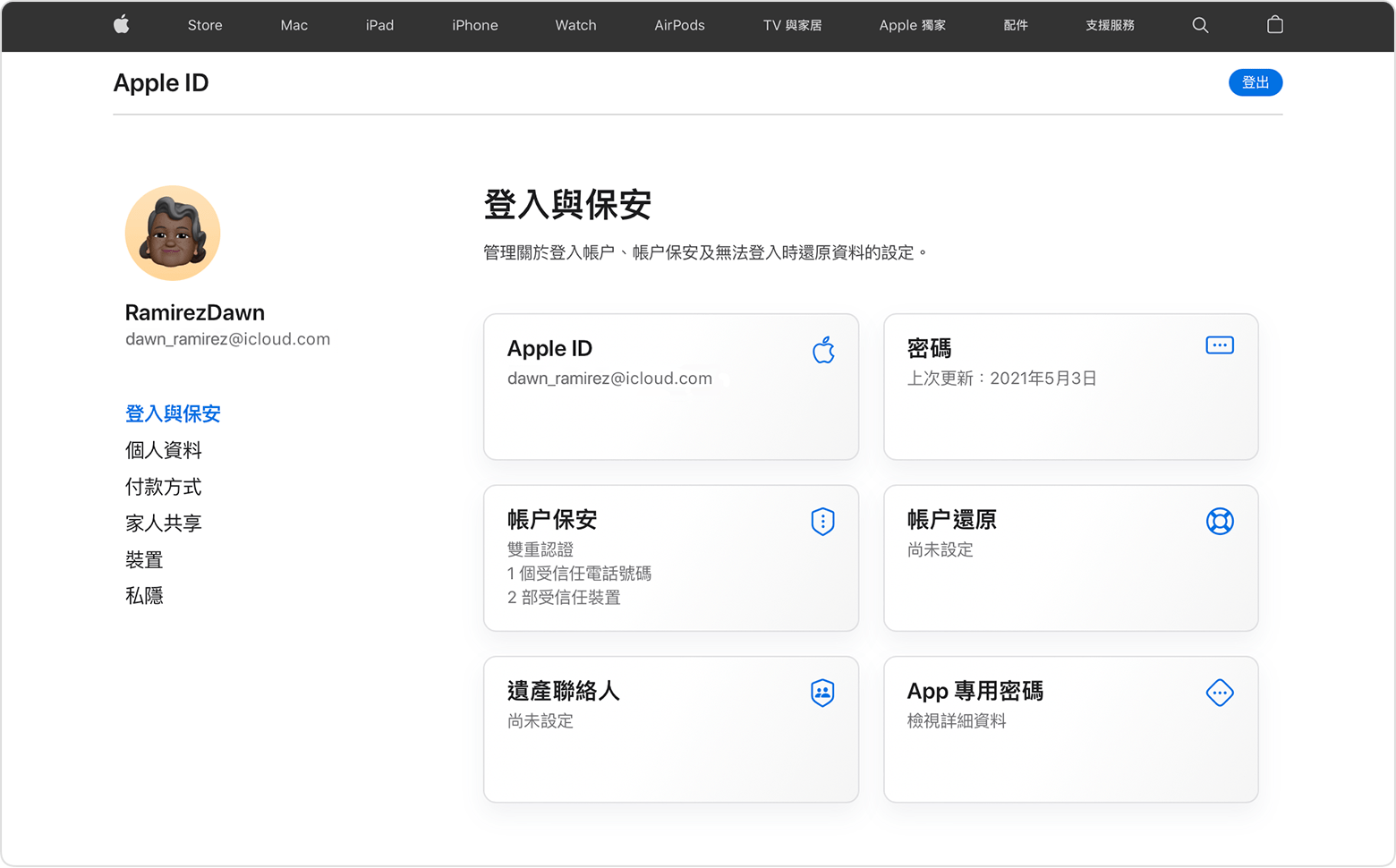The width and height of the screenshot is (1396, 868).
Task: Click the Apple icon on Apple ID card
Action: [823, 350]
